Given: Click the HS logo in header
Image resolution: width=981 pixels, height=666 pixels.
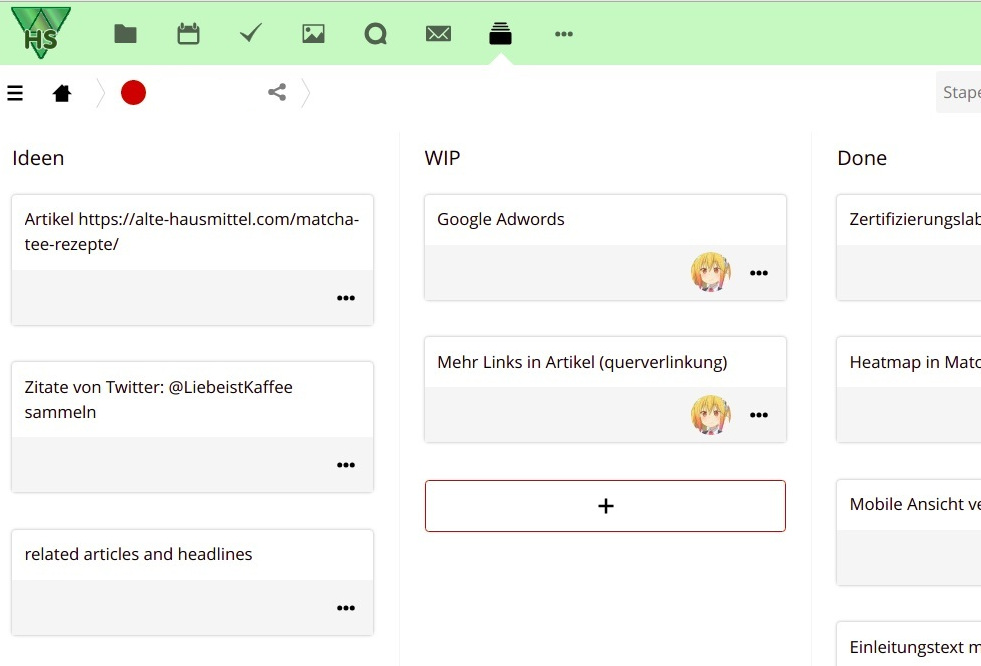Looking at the screenshot, I should [x=41, y=32].
